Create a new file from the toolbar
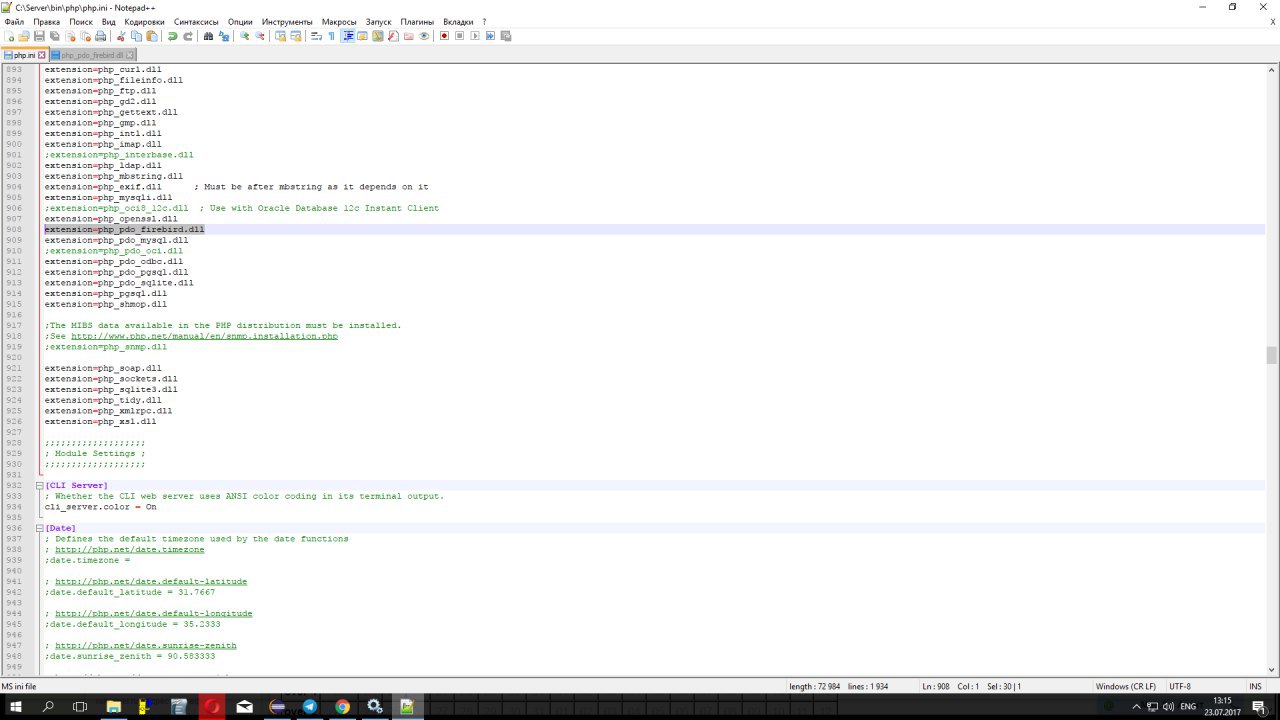1280x720 pixels. click(x=10, y=36)
